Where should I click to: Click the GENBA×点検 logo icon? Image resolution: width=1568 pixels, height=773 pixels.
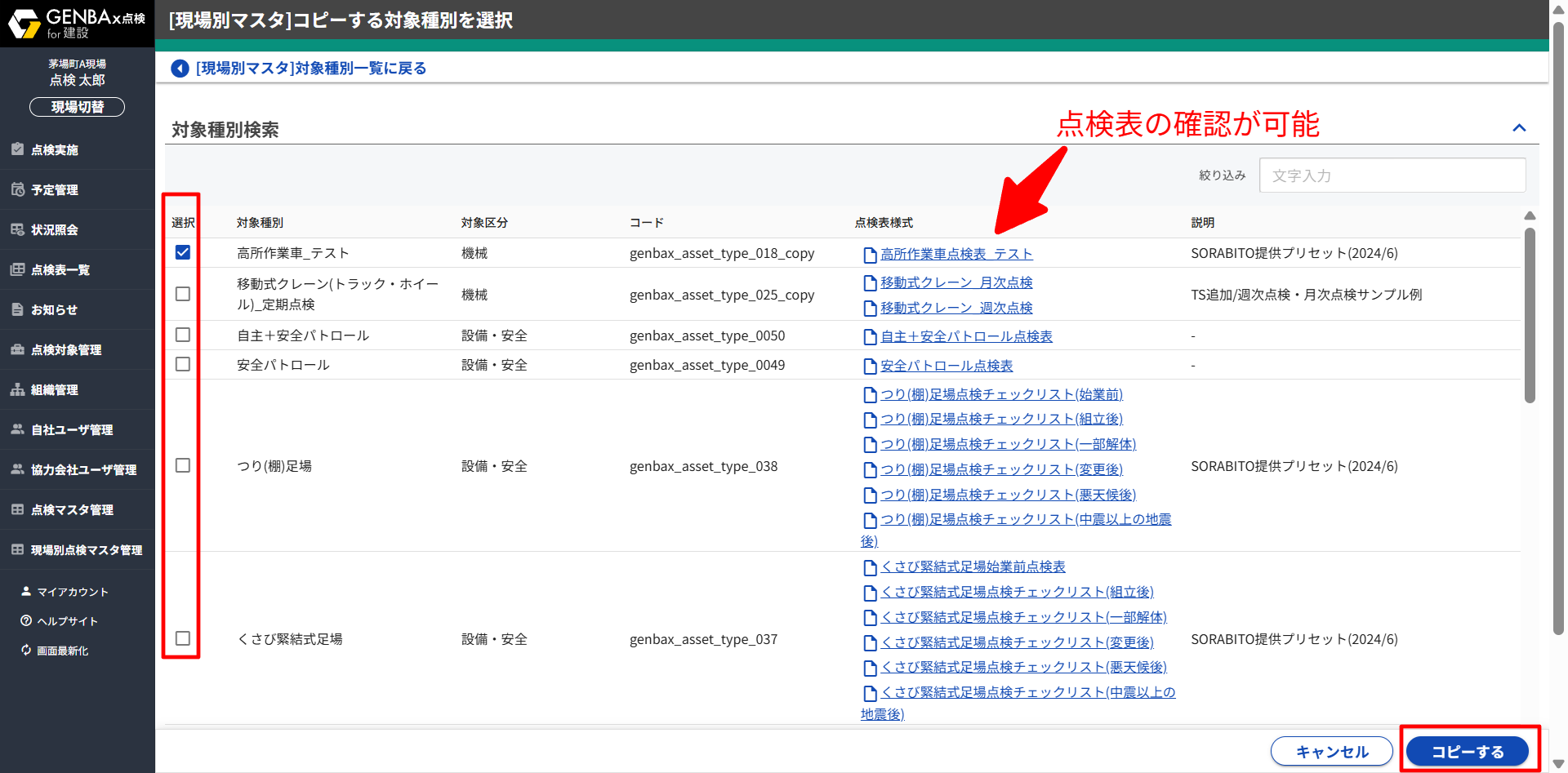click(x=24, y=24)
